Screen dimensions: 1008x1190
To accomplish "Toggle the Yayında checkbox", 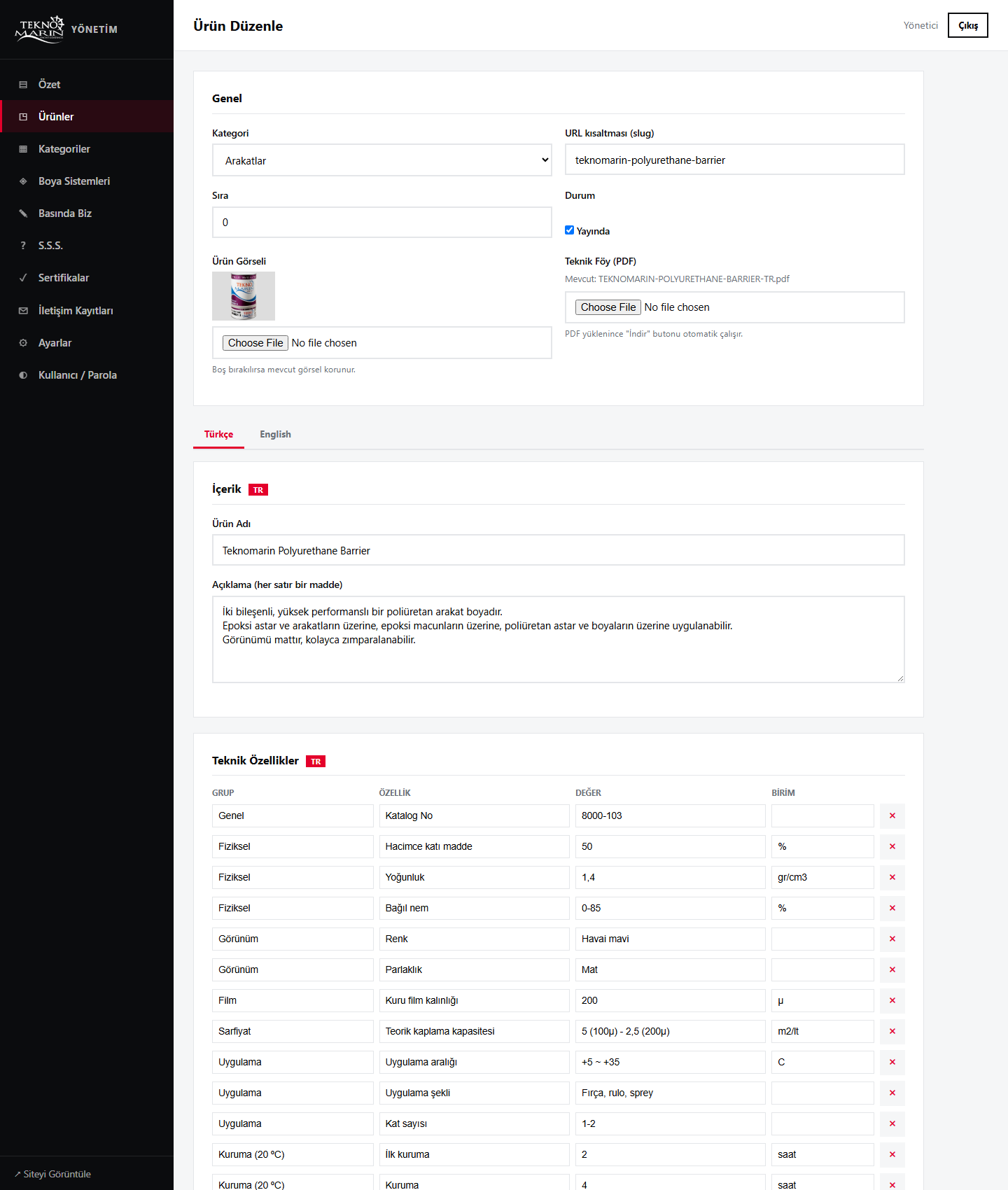I will click(x=570, y=230).
